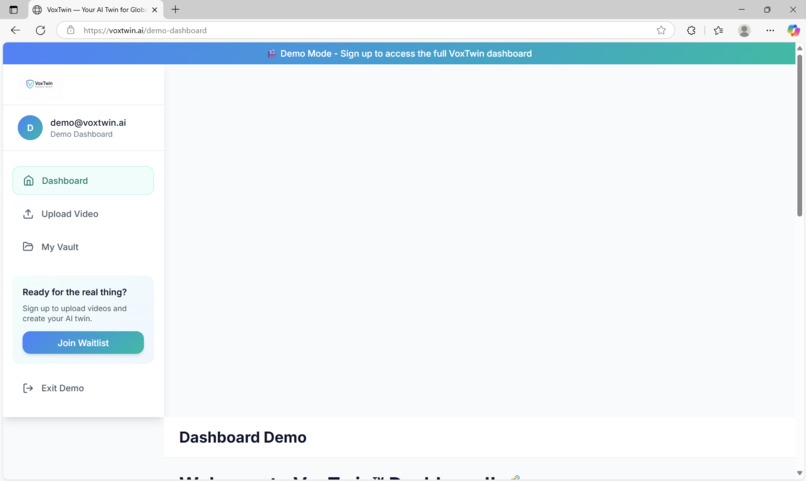Open the browser extensions icon
The image size is (806, 481).
[x=691, y=30]
